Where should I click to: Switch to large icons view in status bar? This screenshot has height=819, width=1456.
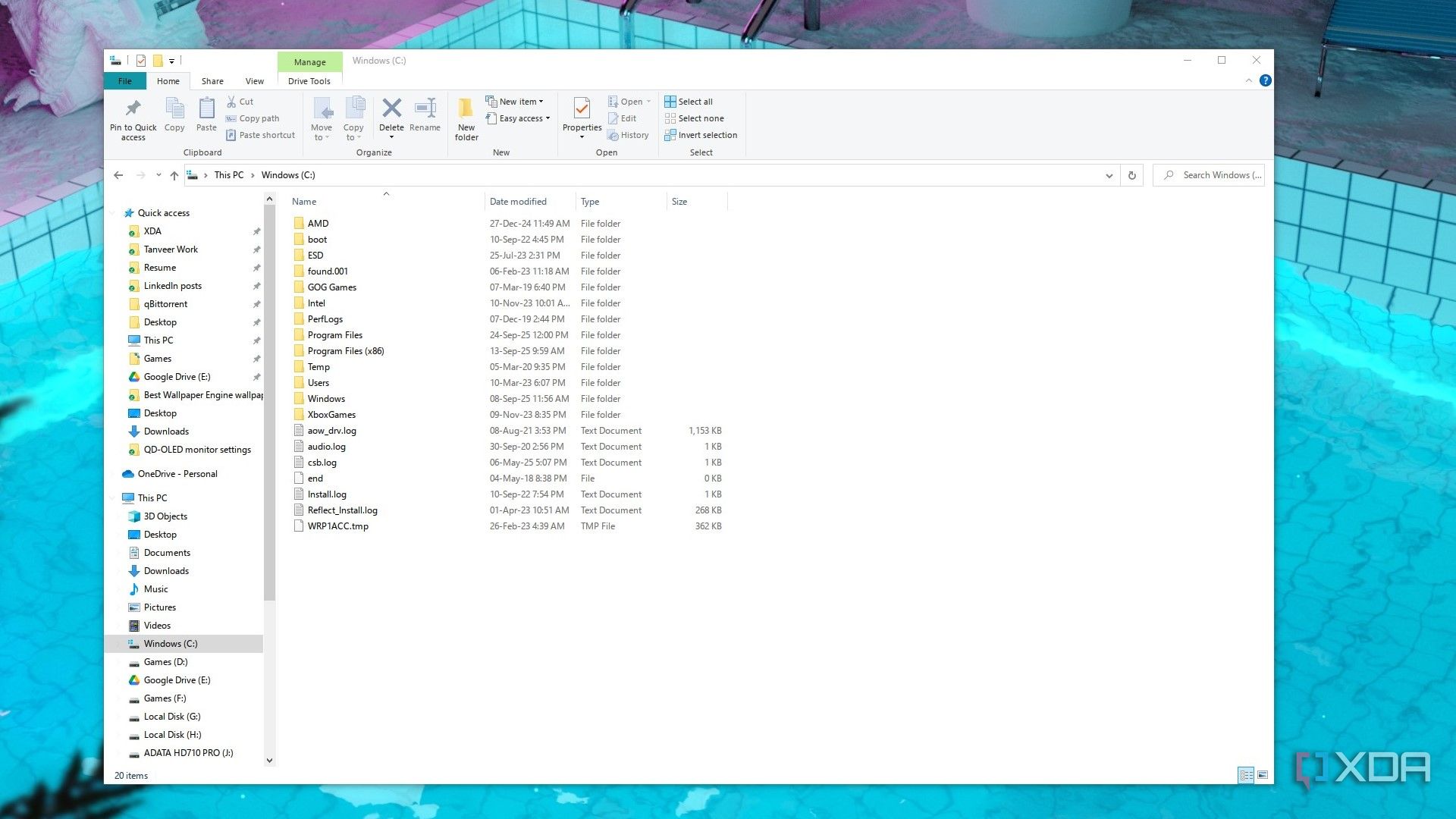(x=1263, y=775)
